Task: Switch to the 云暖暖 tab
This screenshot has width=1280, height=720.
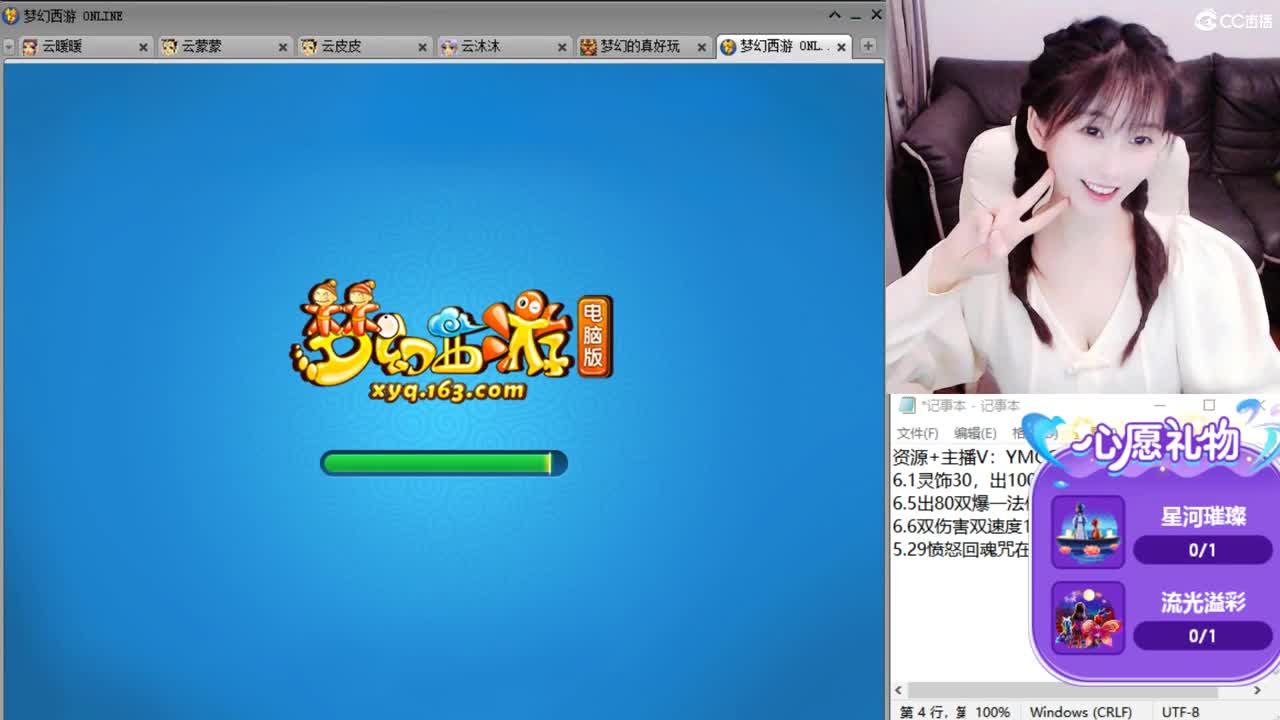Action: pyautogui.click(x=70, y=46)
